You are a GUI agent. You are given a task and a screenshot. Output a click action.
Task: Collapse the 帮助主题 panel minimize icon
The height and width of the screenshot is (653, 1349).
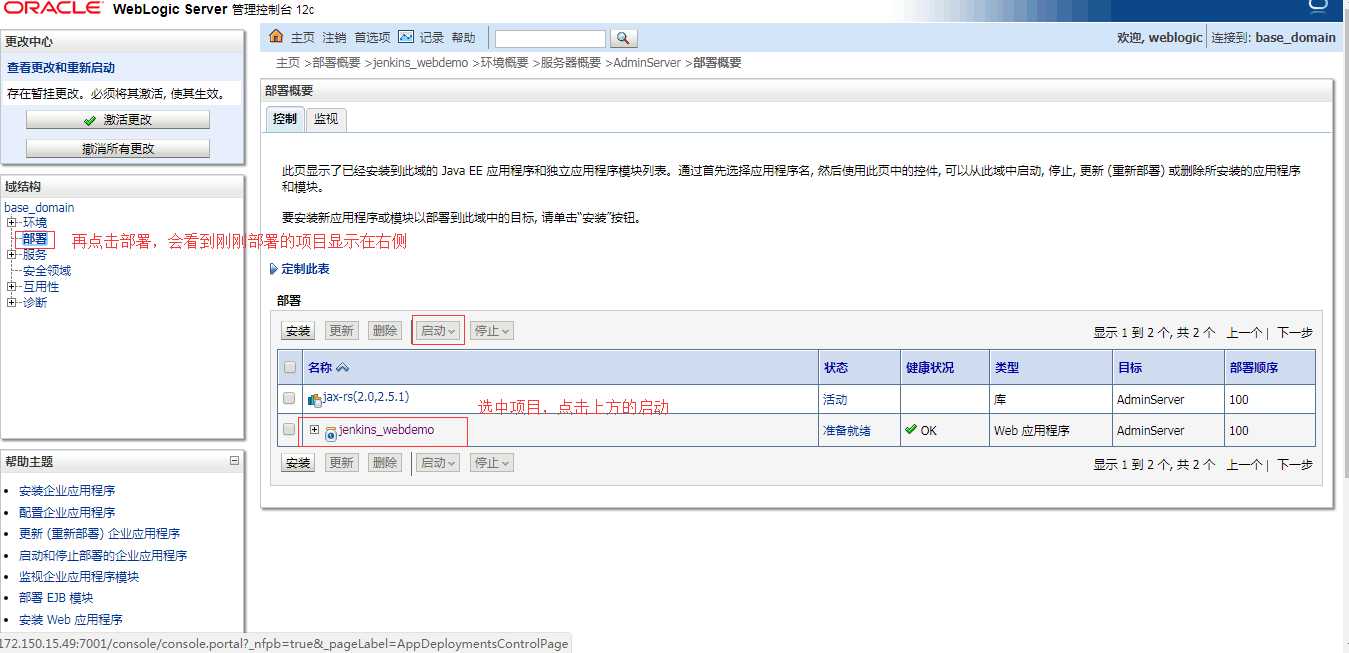pyautogui.click(x=234, y=461)
